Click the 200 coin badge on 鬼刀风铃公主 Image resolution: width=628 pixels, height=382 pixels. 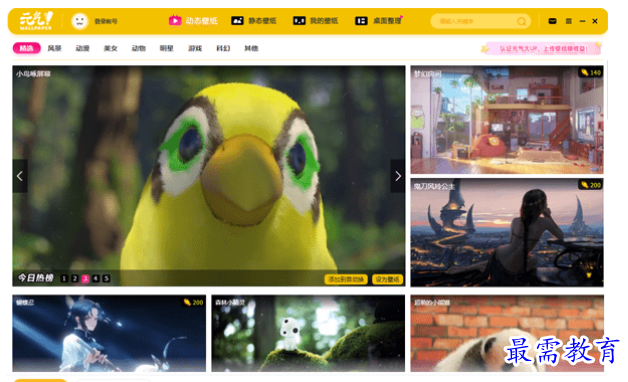coord(591,185)
